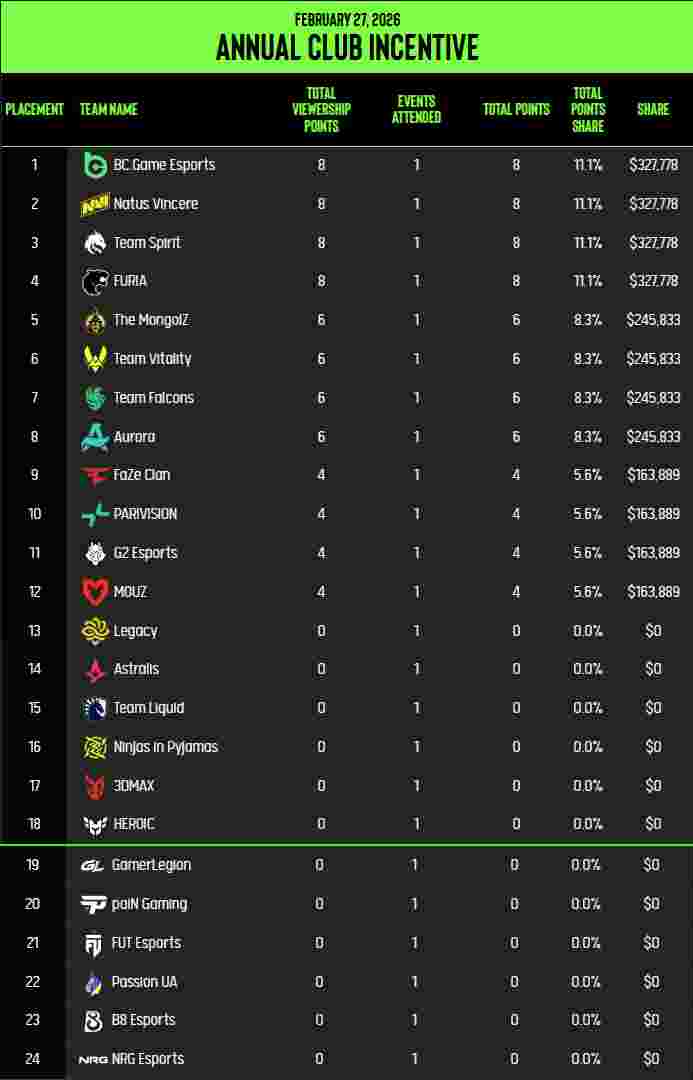
Task: Click the FURIA panther logo
Action: [x=94, y=281]
